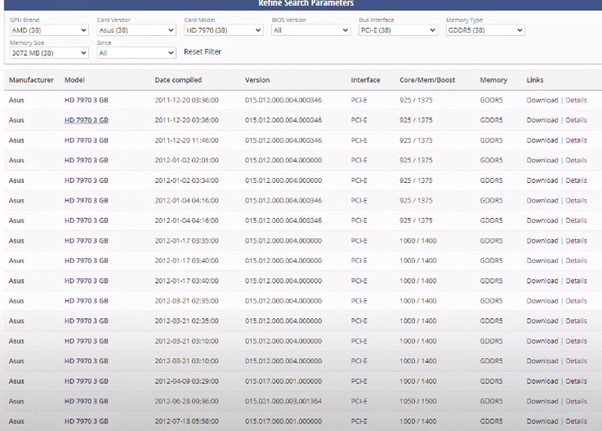Download the BIOS compiled 2012-01-02 03:34:00
The image size is (602, 431).
[542, 180]
